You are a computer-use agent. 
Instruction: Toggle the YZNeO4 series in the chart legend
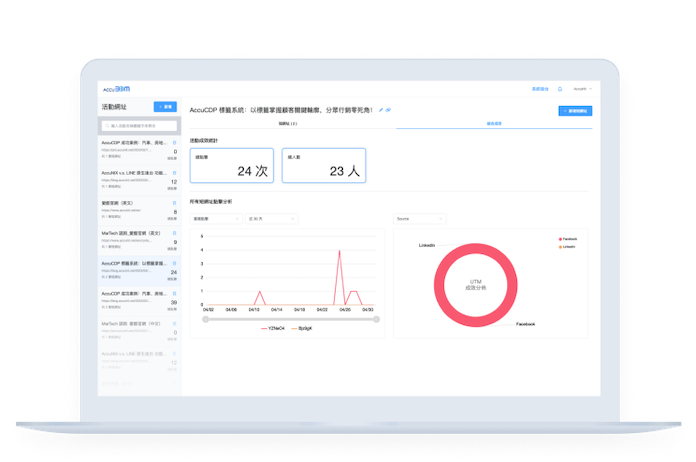pyautogui.click(x=273, y=328)
